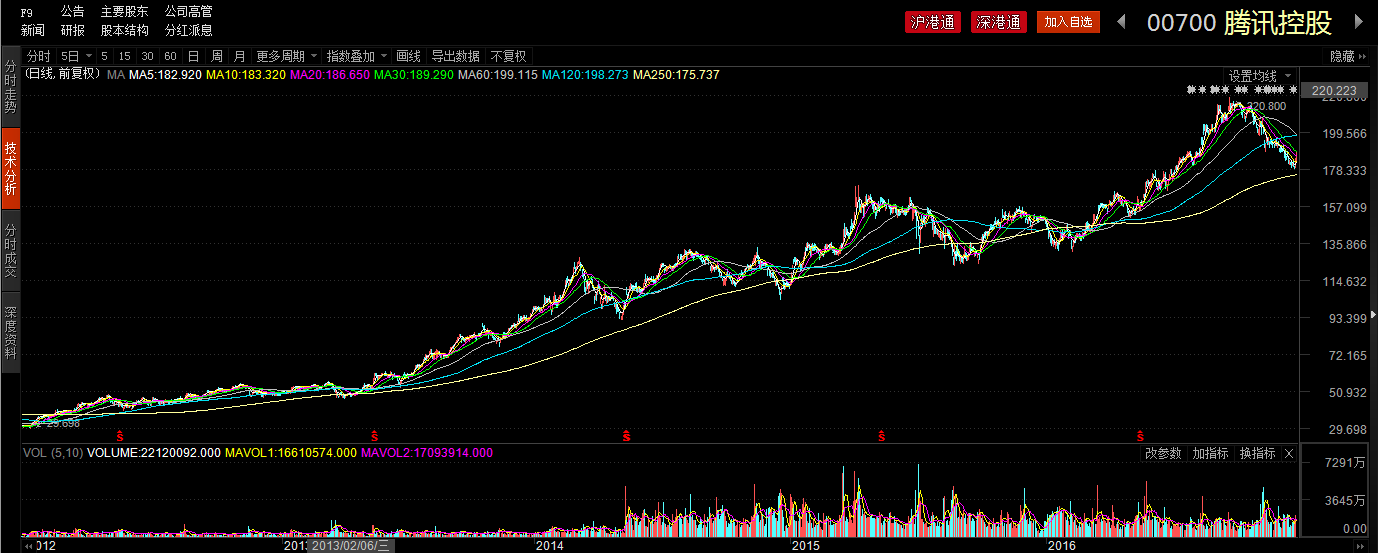Click 加指标 in the volume panel

click(x=1209, y=453)
